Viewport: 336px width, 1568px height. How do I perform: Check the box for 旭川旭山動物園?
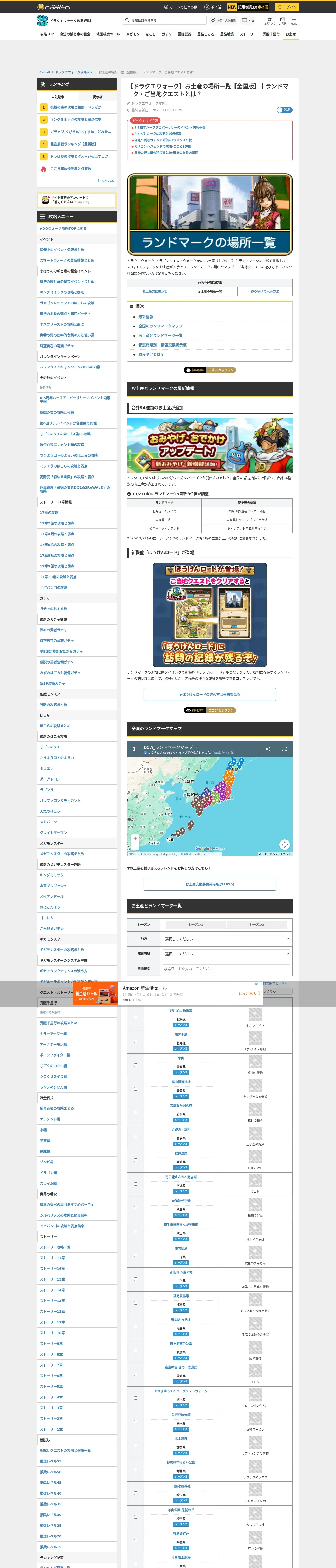click(x=135, y=1018)
